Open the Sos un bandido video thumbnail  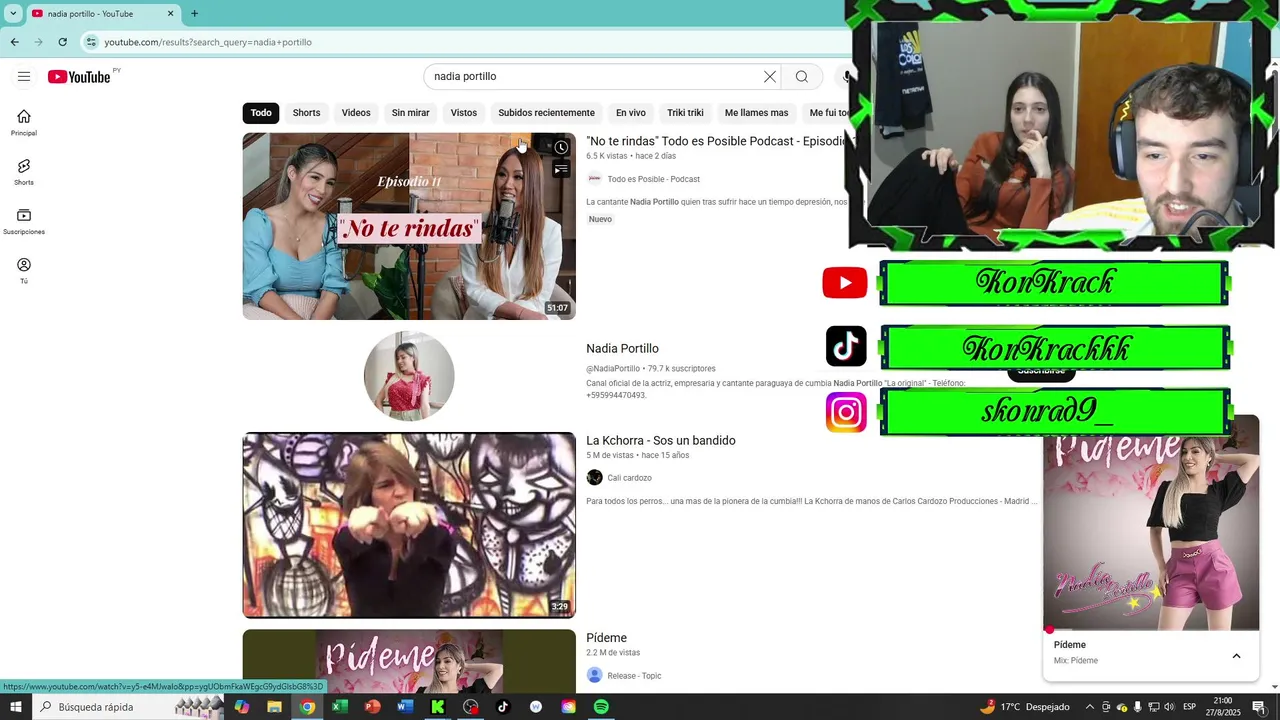409,525
